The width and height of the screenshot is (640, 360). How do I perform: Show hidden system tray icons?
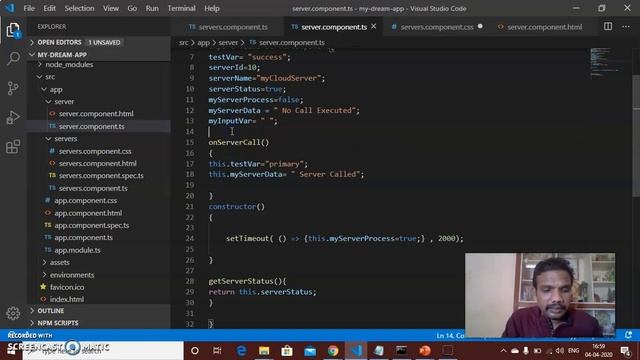503,351
